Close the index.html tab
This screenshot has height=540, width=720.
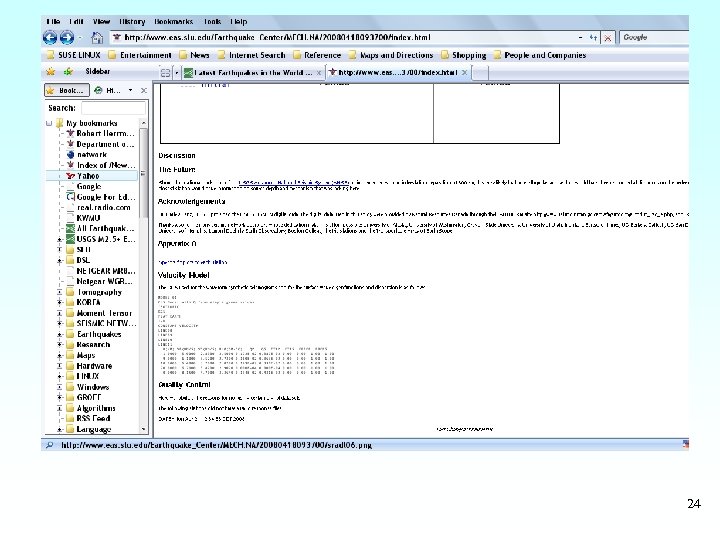465,73
